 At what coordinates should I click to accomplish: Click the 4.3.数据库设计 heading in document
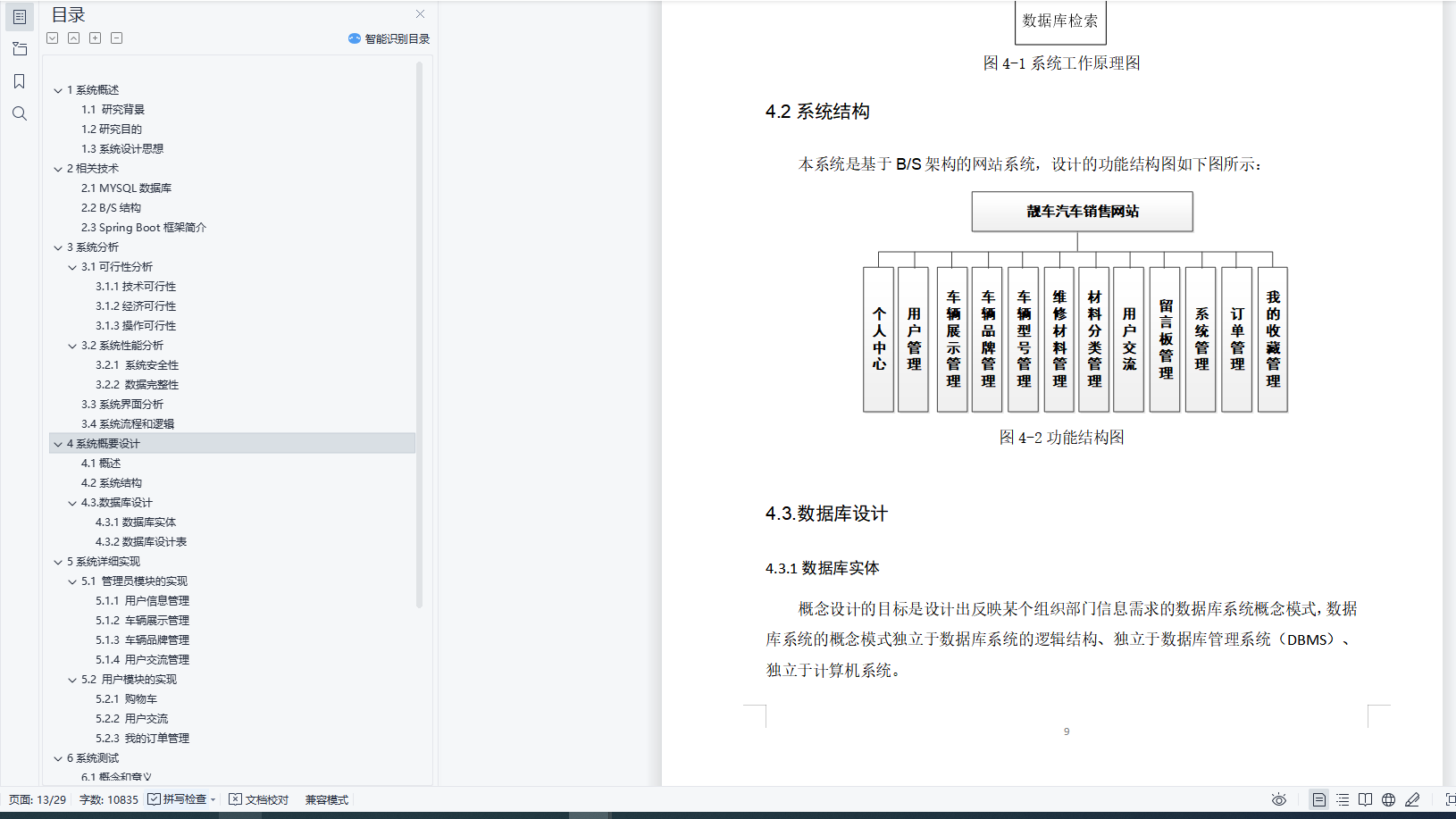[826, 514]
